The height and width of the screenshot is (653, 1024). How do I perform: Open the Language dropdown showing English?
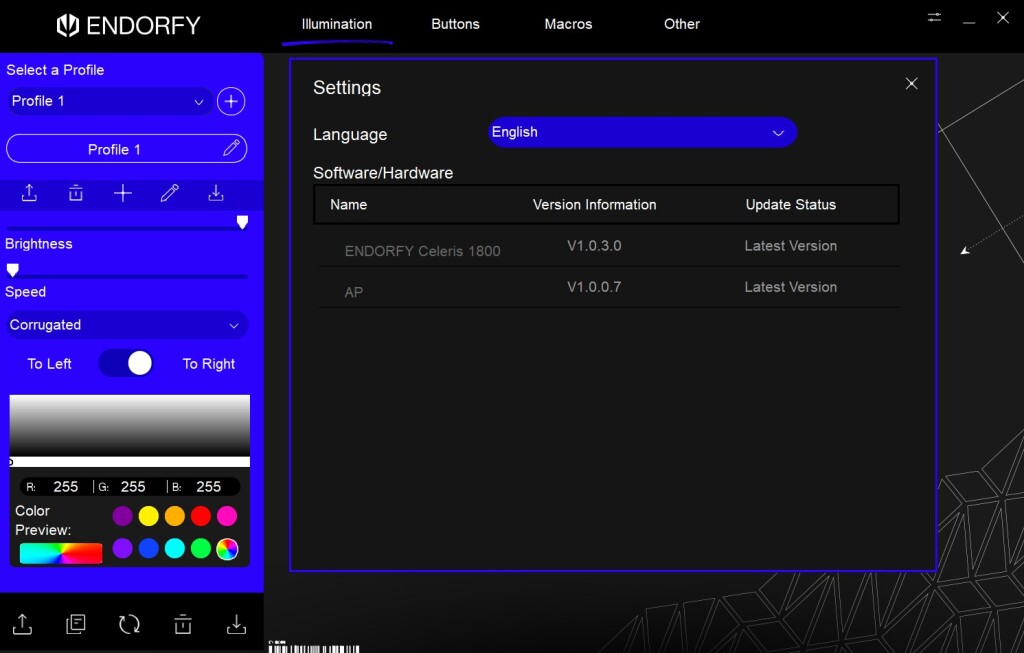coord(641,132)
